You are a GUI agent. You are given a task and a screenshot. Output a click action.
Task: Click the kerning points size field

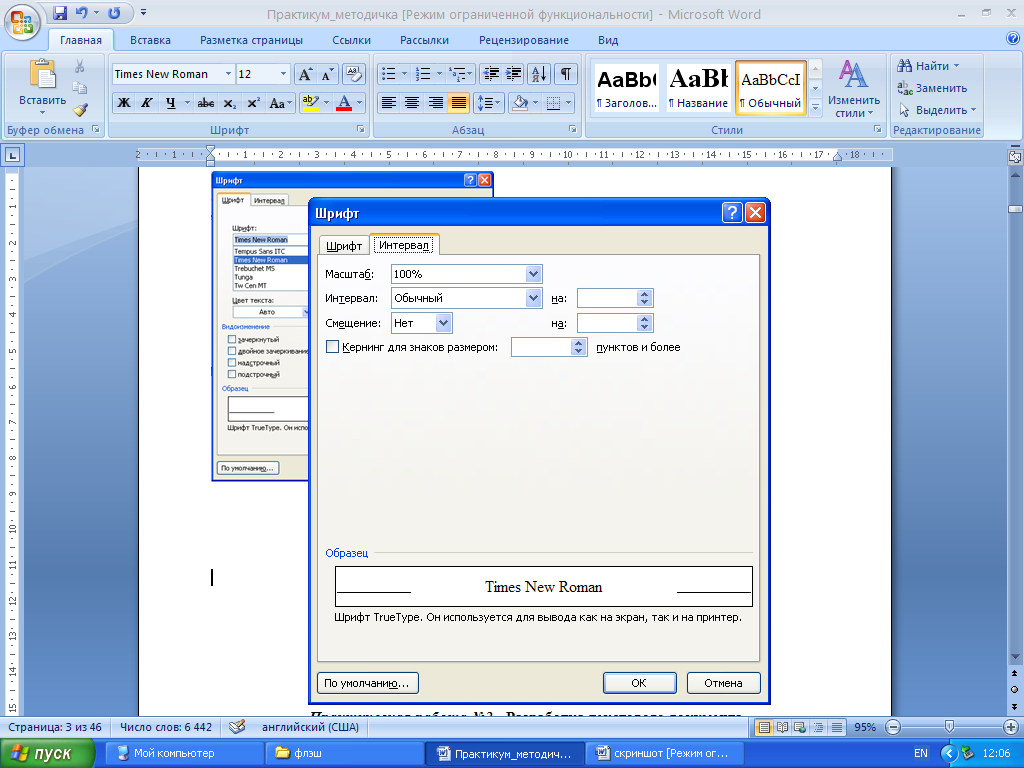[x=541, y=347]
